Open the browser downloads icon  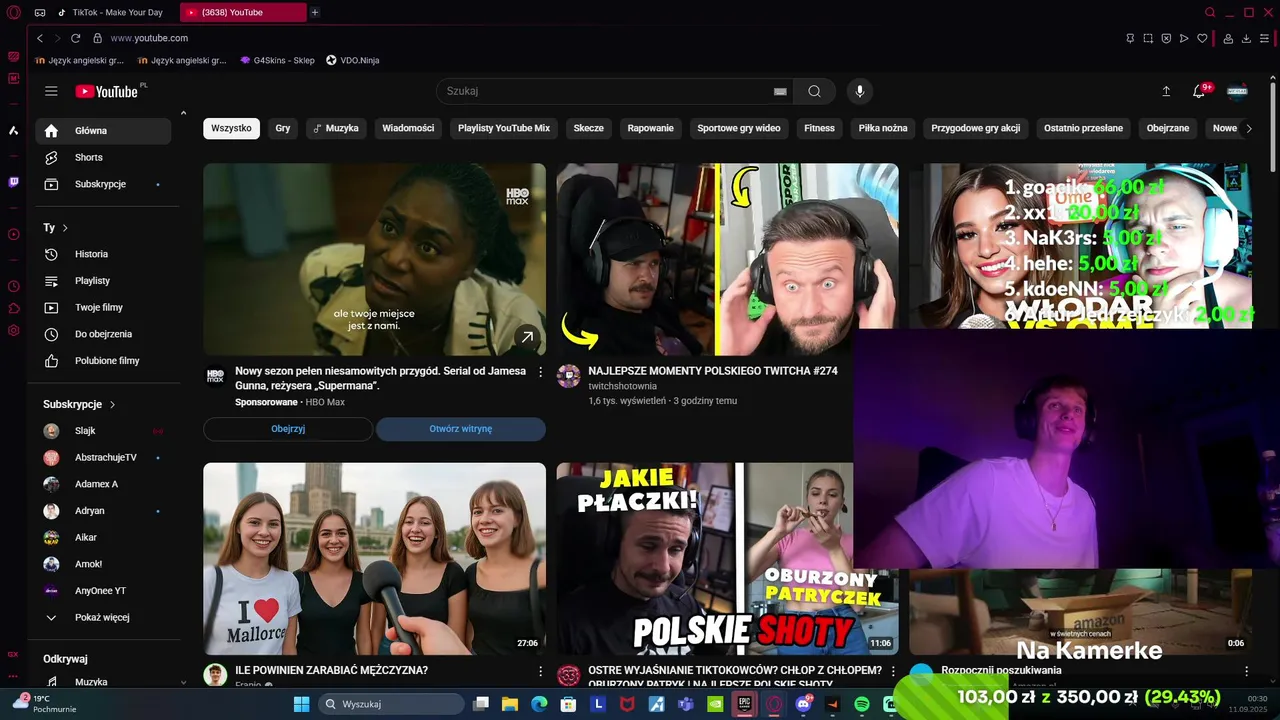pos(1246,38)
